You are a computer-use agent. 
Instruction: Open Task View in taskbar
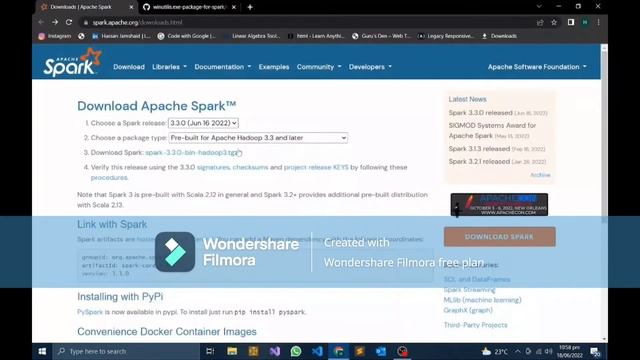click(210, 351)
